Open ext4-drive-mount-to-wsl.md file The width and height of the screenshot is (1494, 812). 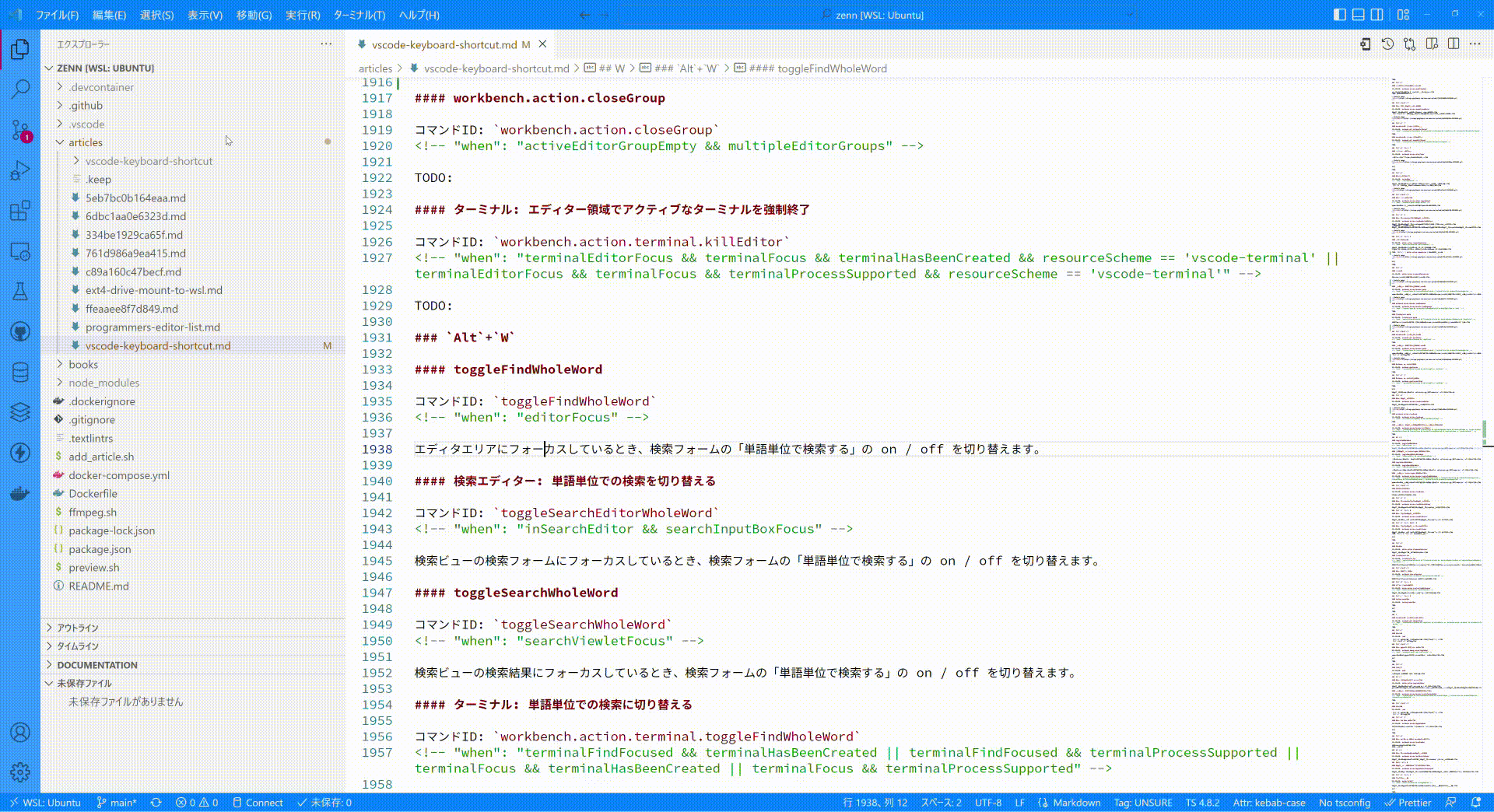pyautogui.click(x=154, y=290)
